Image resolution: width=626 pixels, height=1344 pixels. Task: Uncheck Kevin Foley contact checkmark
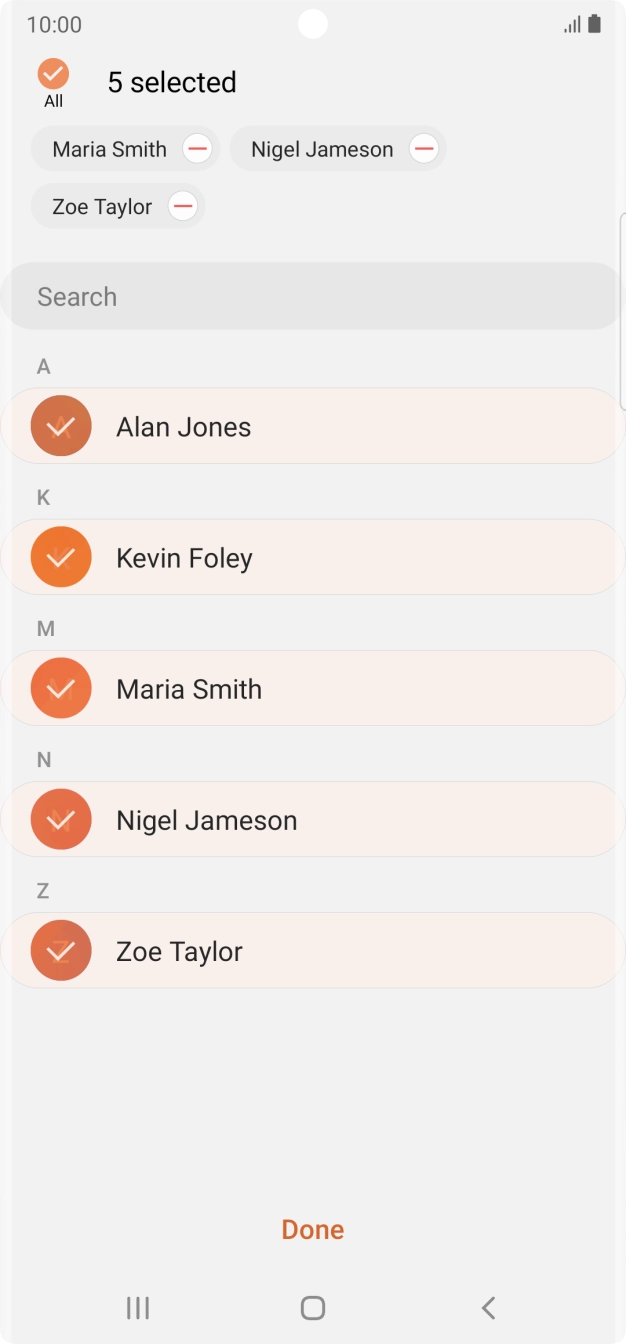tap(61, 557)
